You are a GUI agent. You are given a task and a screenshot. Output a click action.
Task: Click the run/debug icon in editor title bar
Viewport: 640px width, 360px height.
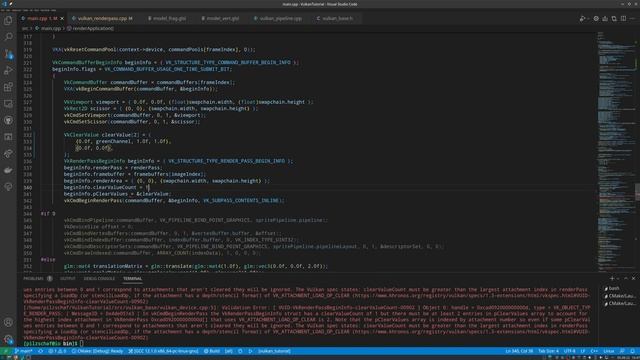pos(582,18)
